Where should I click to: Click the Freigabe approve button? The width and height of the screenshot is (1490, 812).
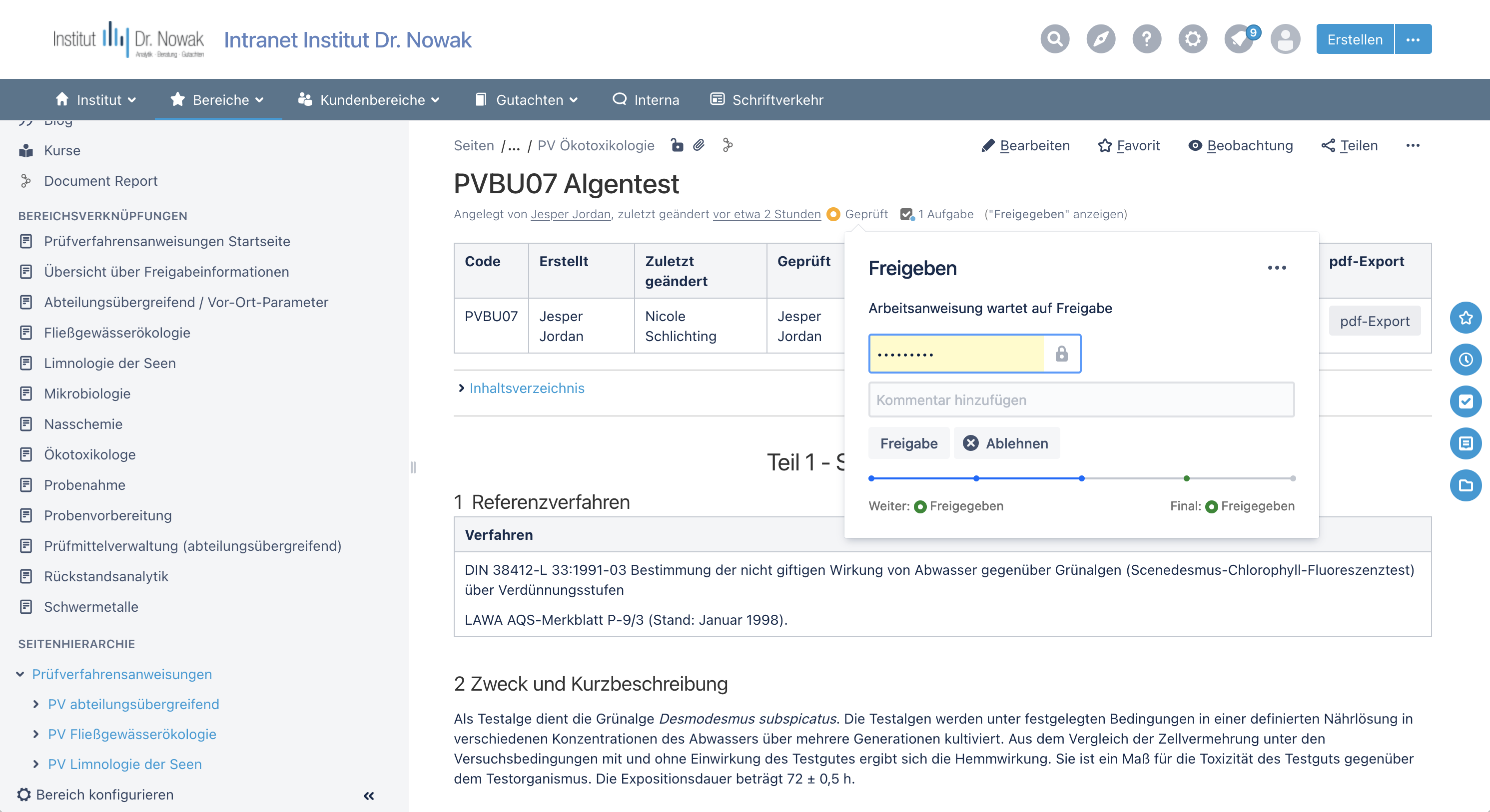tap(909, 443)
